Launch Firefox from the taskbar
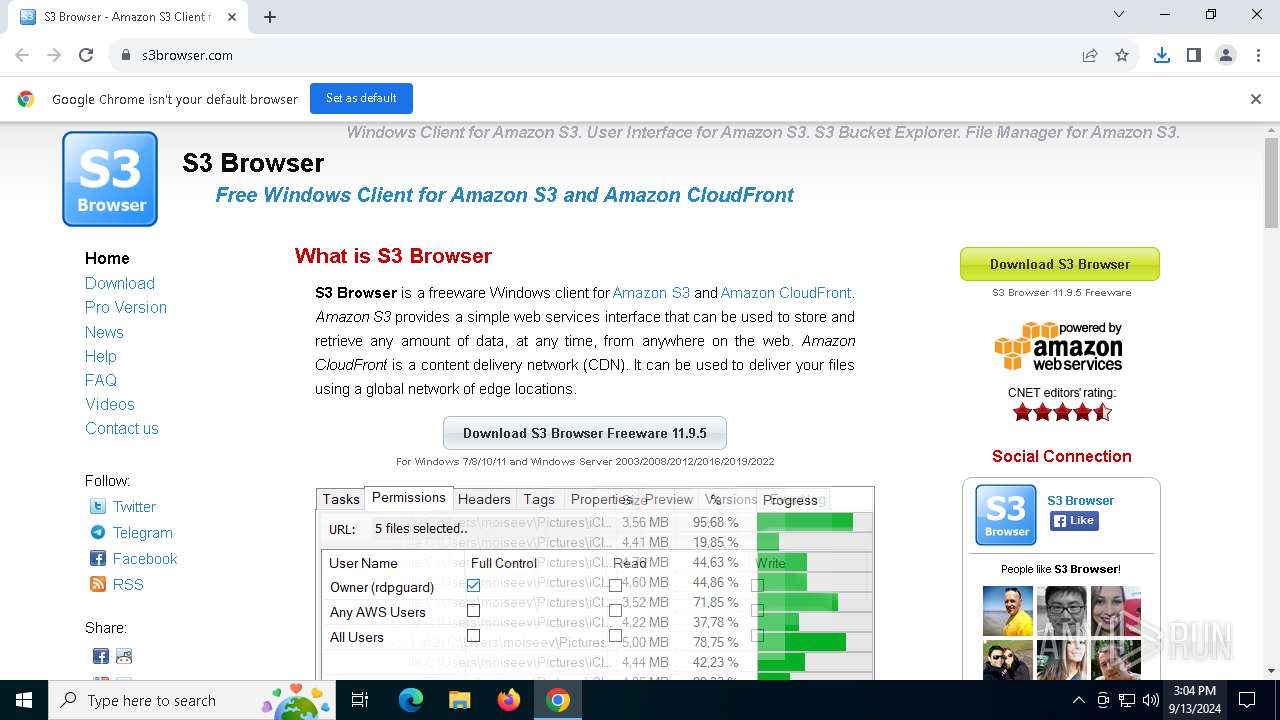Viewport: 1280px width, 720px height. [x=509, y=700]
